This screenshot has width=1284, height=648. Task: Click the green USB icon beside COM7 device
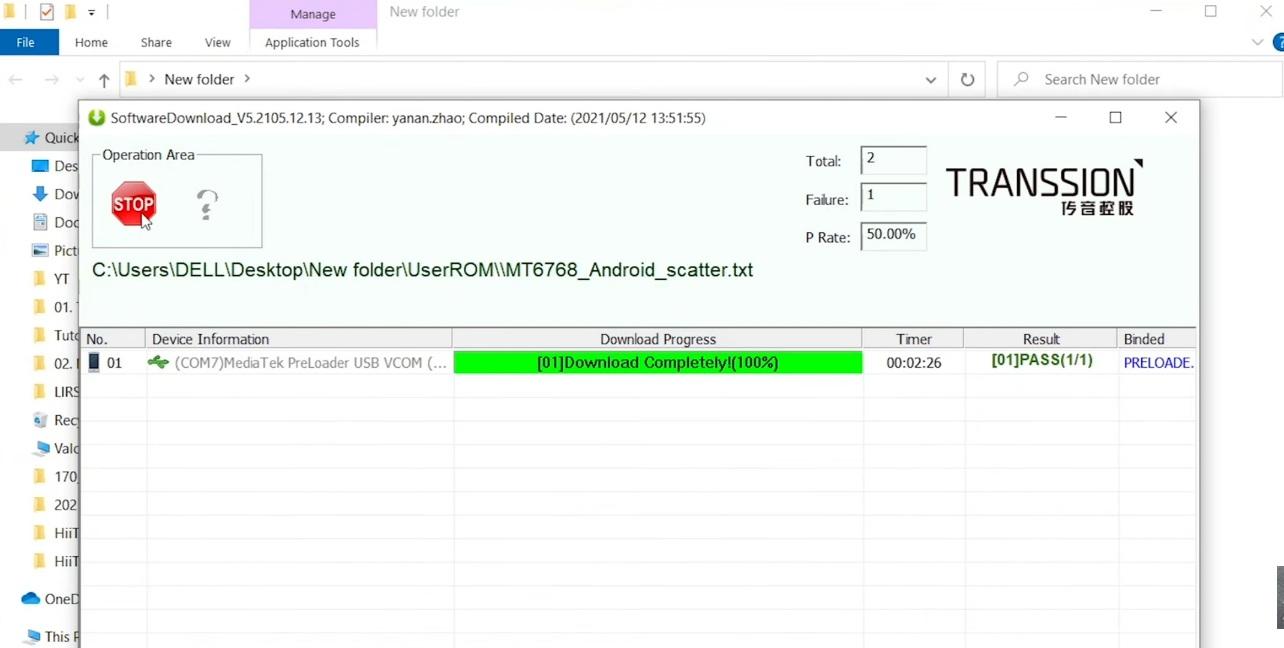[x=159, y=362]
